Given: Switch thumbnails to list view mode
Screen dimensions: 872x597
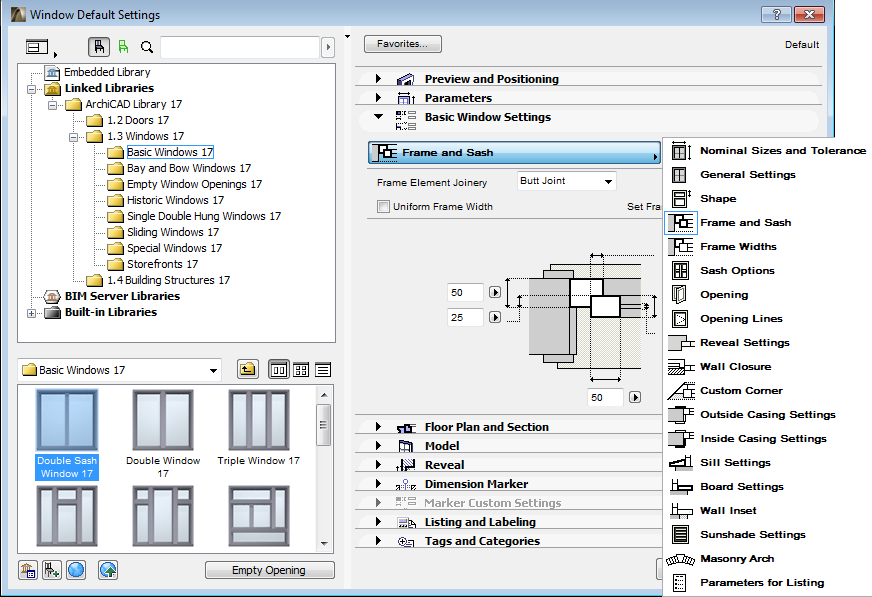Looking at the screenshot, I should [322, 369].
